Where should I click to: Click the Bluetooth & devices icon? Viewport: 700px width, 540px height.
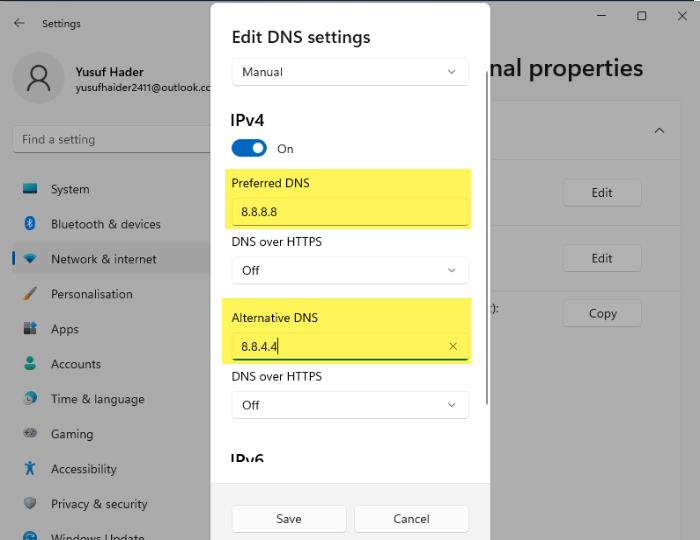point(30,224)
